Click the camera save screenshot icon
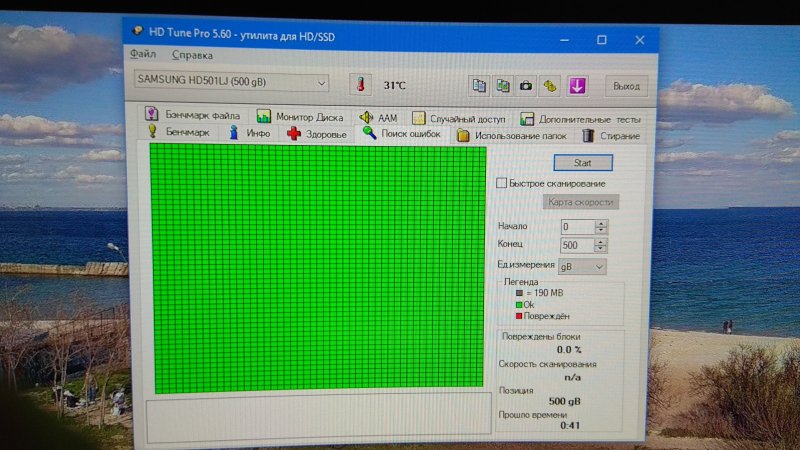 [x=526, y=86]
